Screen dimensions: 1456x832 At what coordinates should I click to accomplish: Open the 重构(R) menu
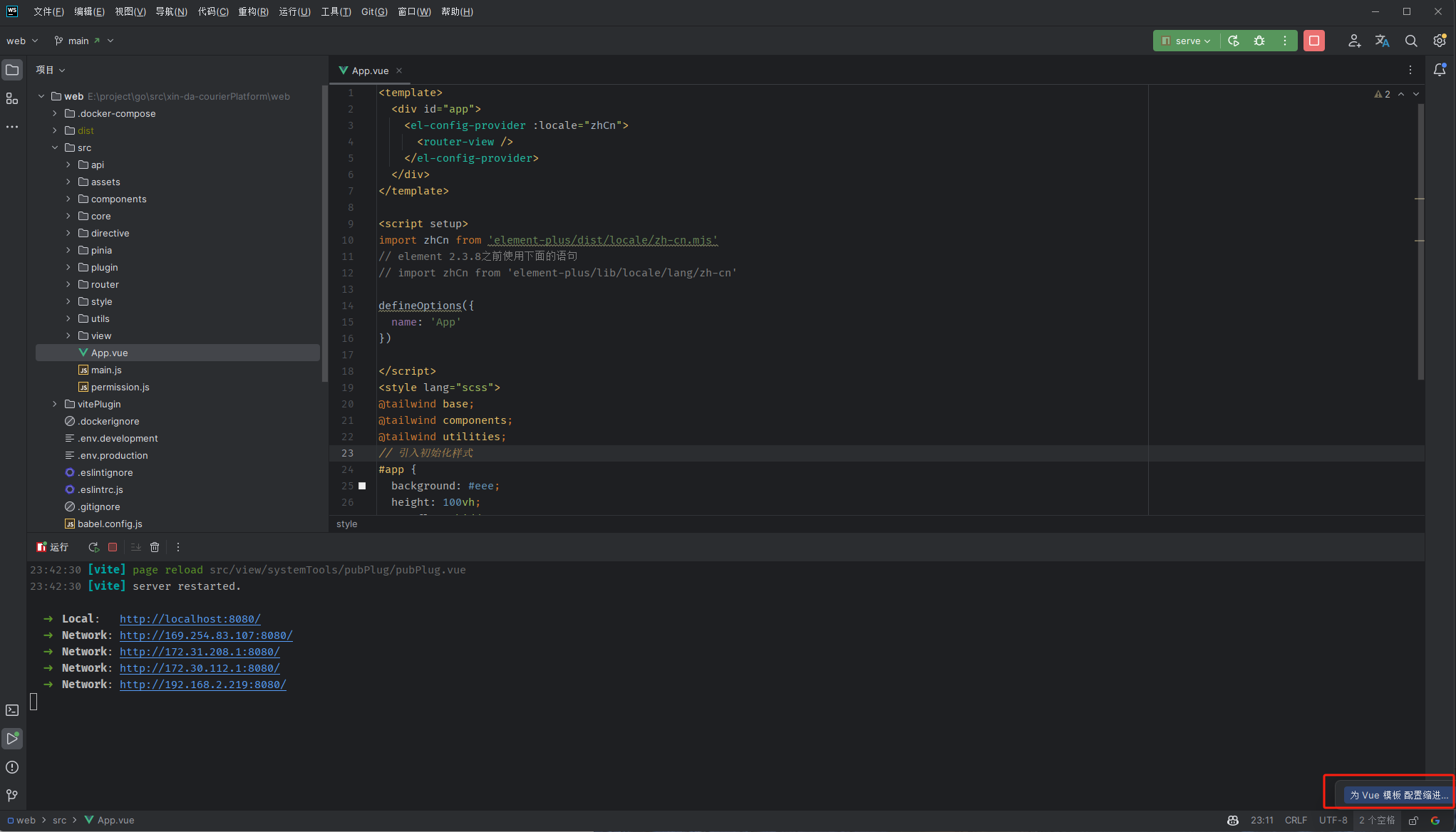tap(253, 11)
